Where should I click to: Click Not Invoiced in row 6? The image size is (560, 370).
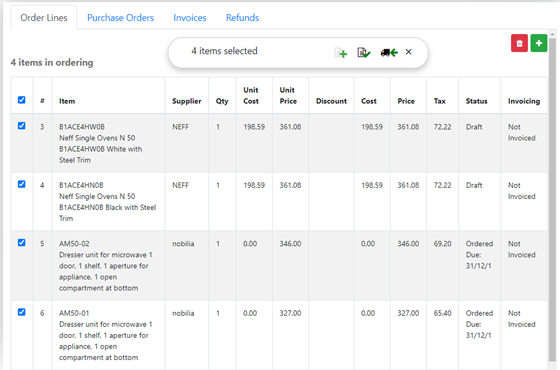point(522,319)
